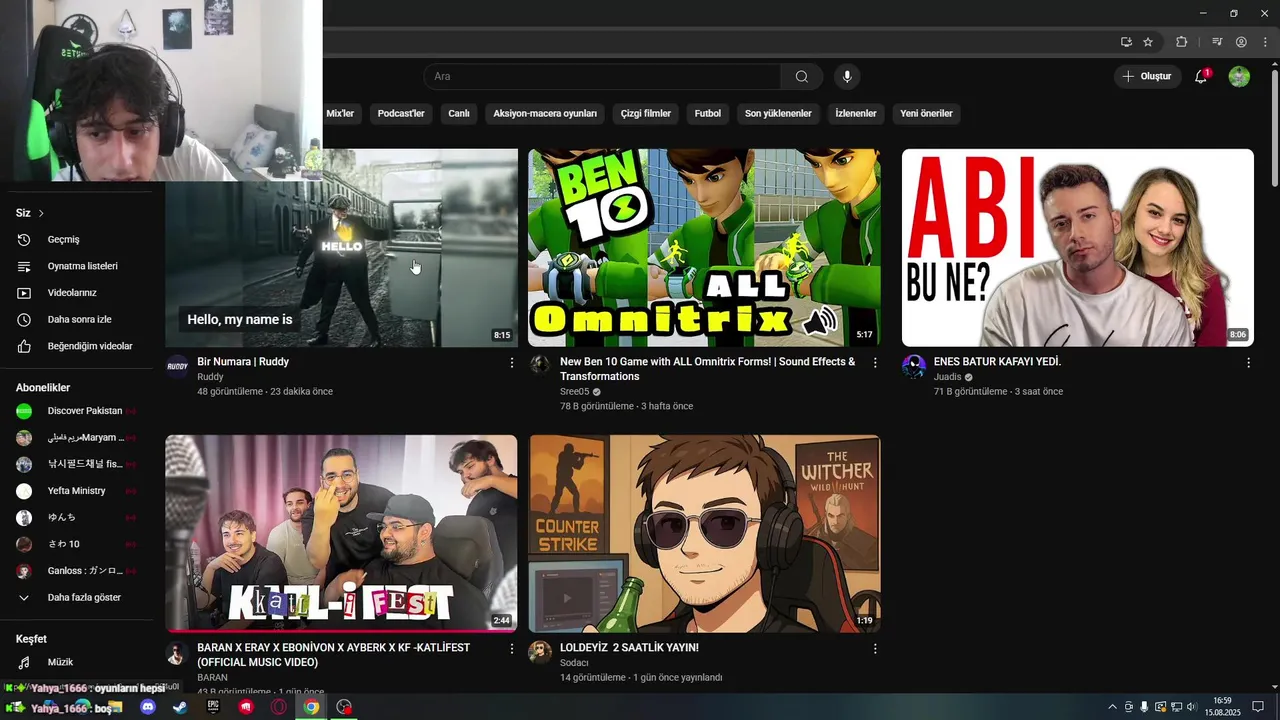Select the Futbol filter chip
Image resolution: width=1280 pixels, height=720 pixels.
coord(708,113)
